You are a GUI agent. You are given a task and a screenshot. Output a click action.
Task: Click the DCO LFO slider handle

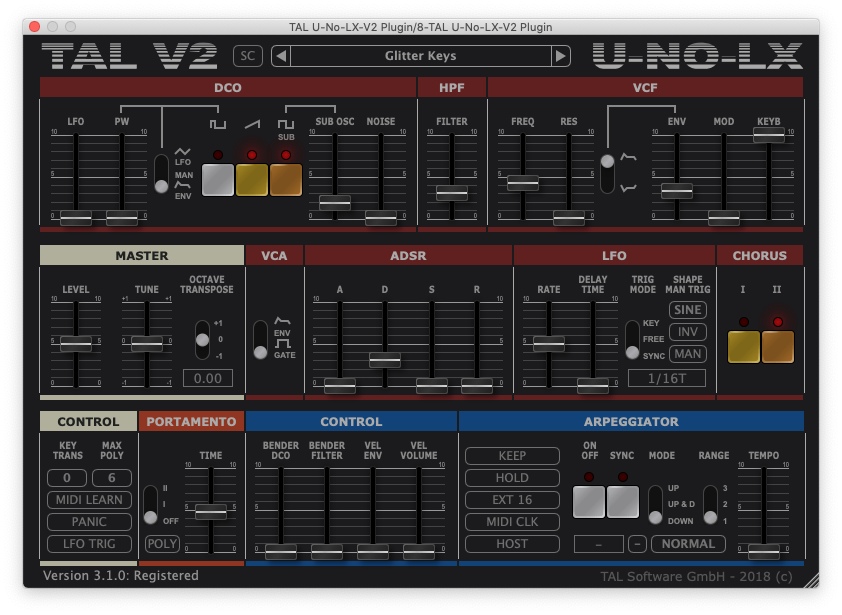[76, 218]
